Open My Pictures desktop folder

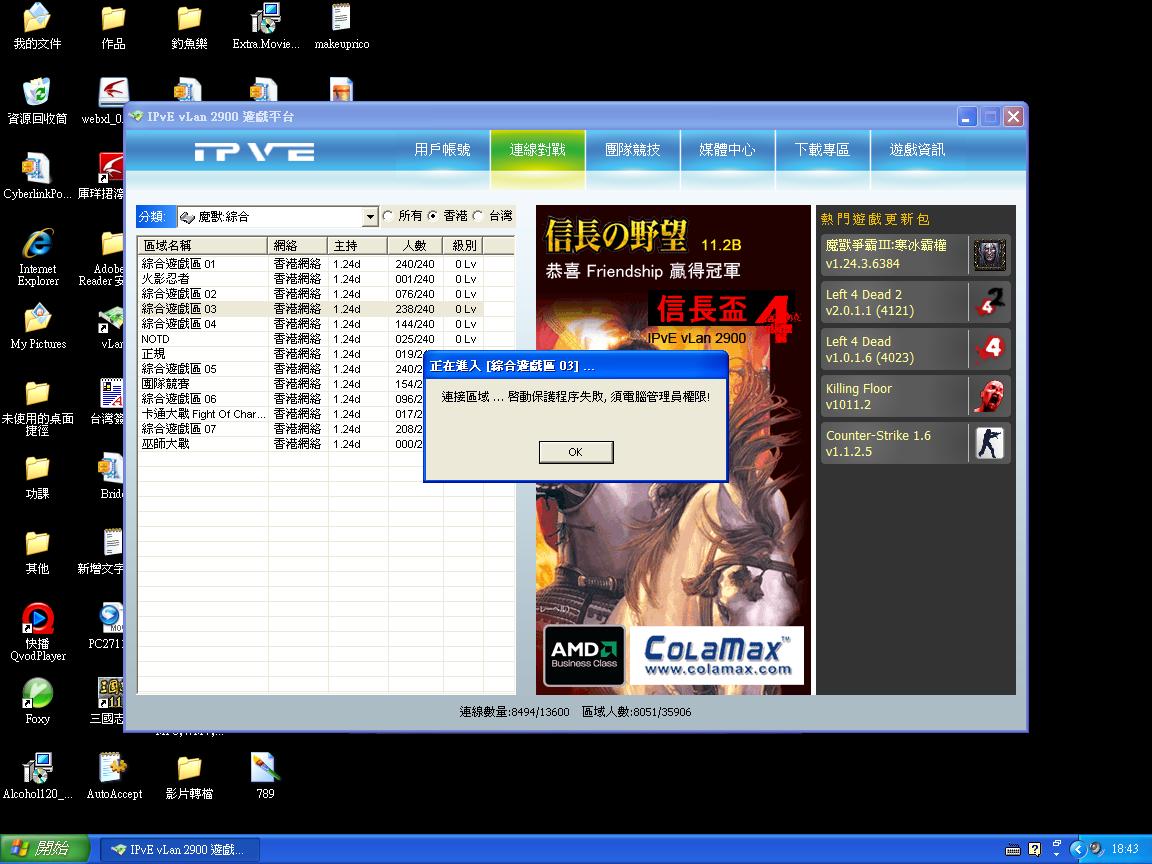[x=37, y=327]
